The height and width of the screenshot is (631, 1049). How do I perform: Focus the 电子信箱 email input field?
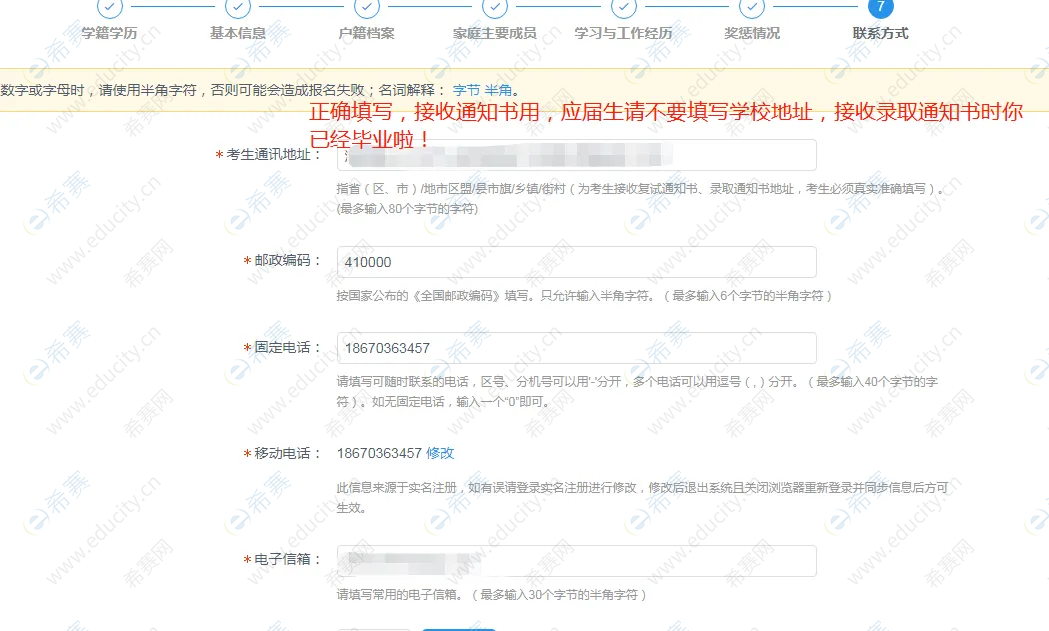tap(576, 561)
